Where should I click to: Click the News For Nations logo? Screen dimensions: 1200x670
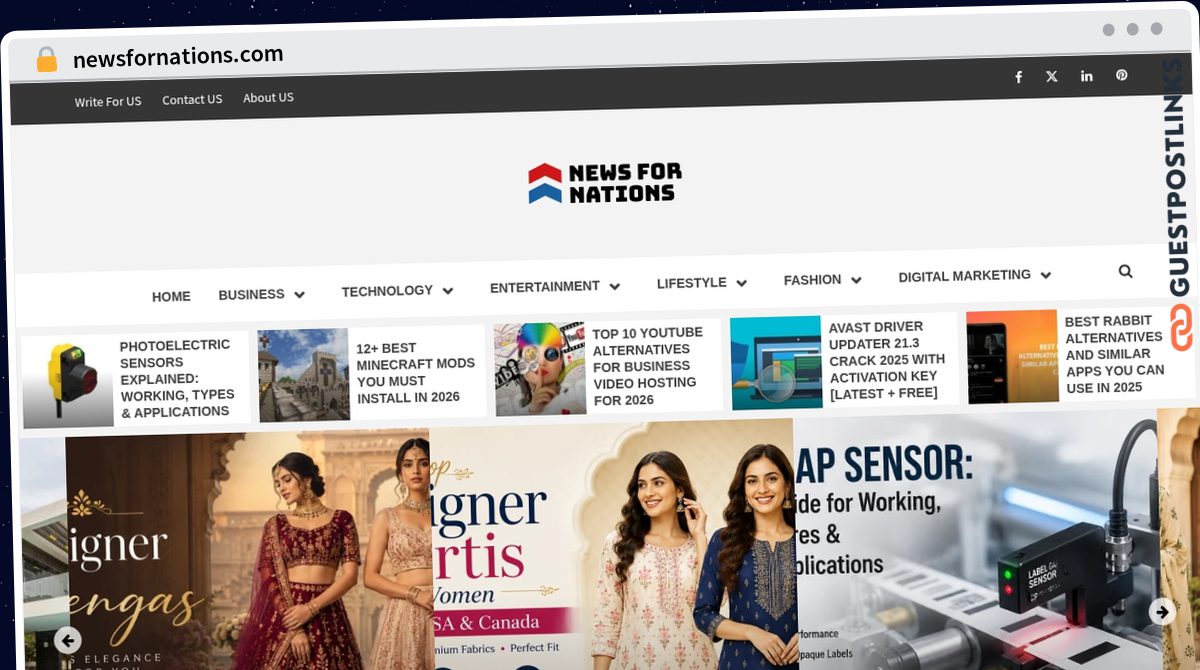point(604,184)
